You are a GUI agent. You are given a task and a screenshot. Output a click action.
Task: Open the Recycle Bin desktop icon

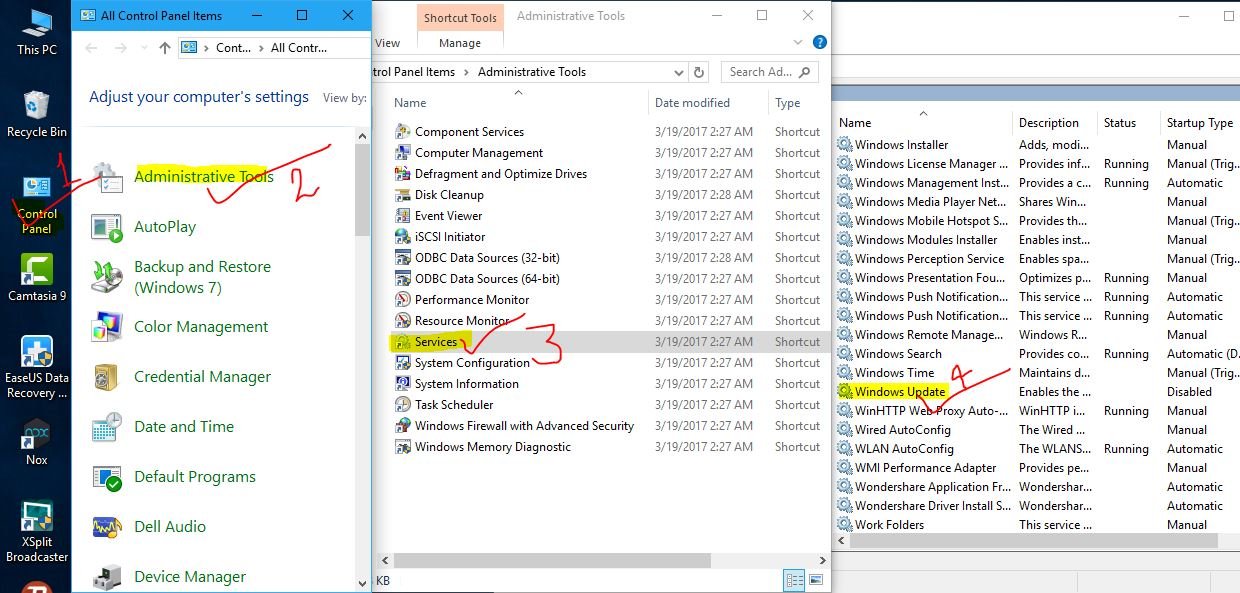tap(37, 114)
